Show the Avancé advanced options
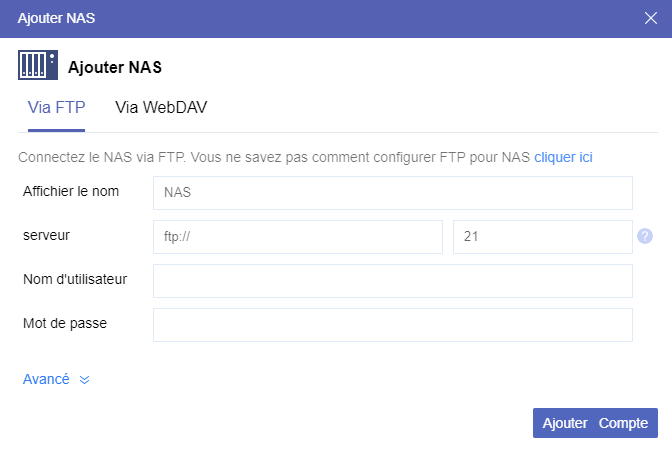 pyautogui.click(x=46, y=379)
